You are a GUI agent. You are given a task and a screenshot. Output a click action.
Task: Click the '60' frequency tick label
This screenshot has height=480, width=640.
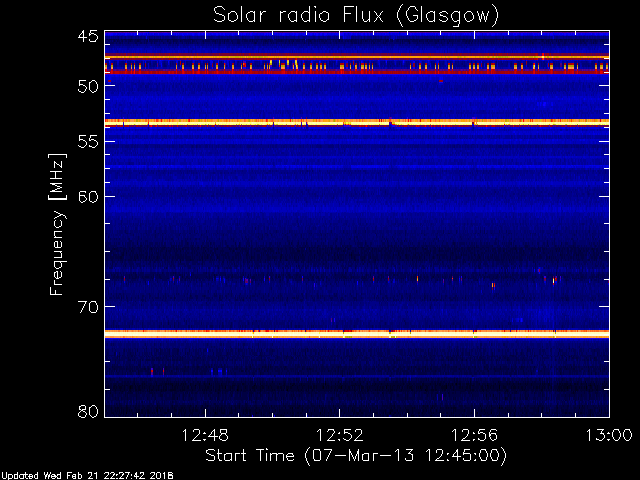point(88,196)
